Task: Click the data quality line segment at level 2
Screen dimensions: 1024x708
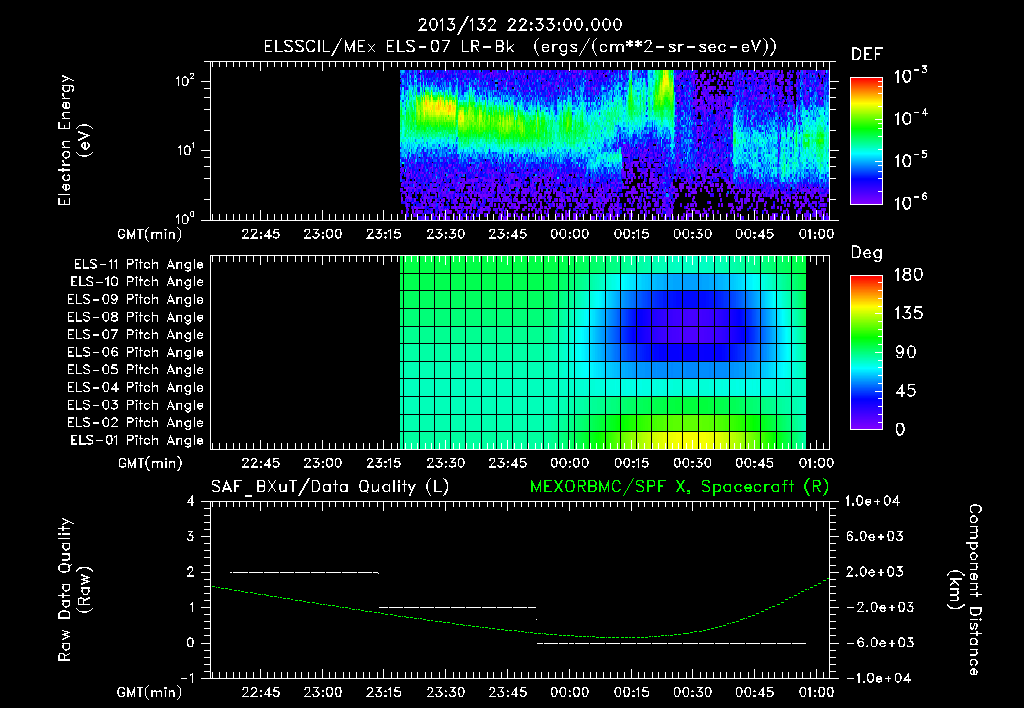Action: click(304, 572)
